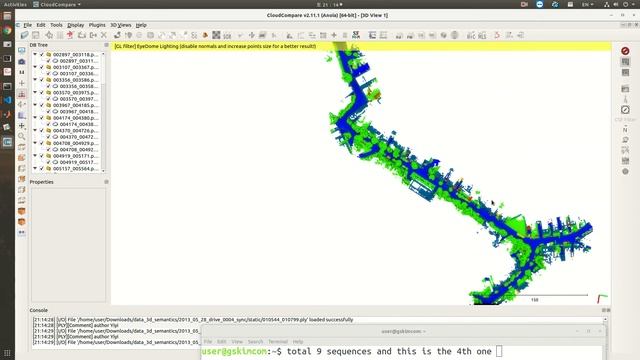Collapse the 003570_003975.p... tree node
This screenshot has width=640, height=360.
(x=35, y=93)
